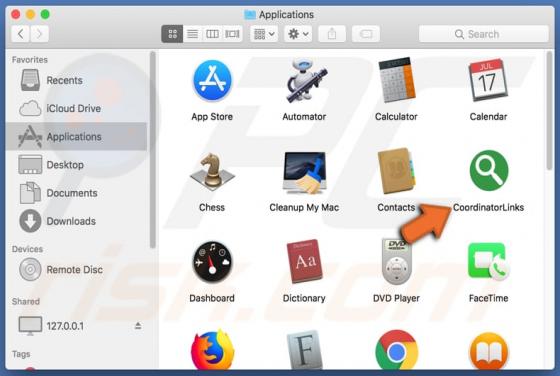Select the Chess app icon
Image resolution: width=560 pixels, height=376 pixels.
[212, 172]
